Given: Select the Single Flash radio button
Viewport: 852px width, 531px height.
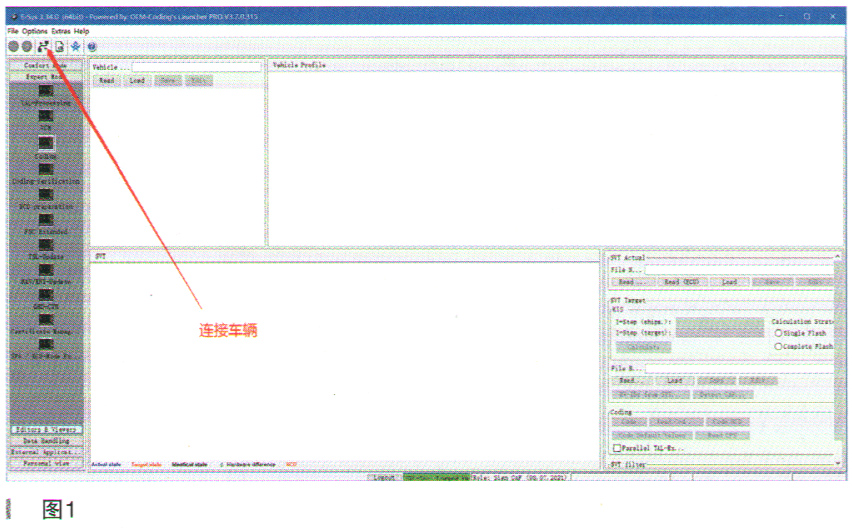Looking at the screenshot, I should click(779, 333).
